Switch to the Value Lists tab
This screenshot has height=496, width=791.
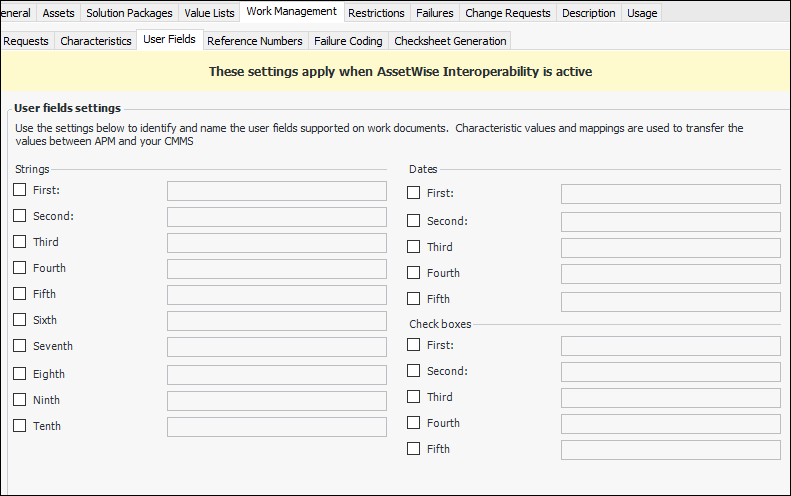210,13
